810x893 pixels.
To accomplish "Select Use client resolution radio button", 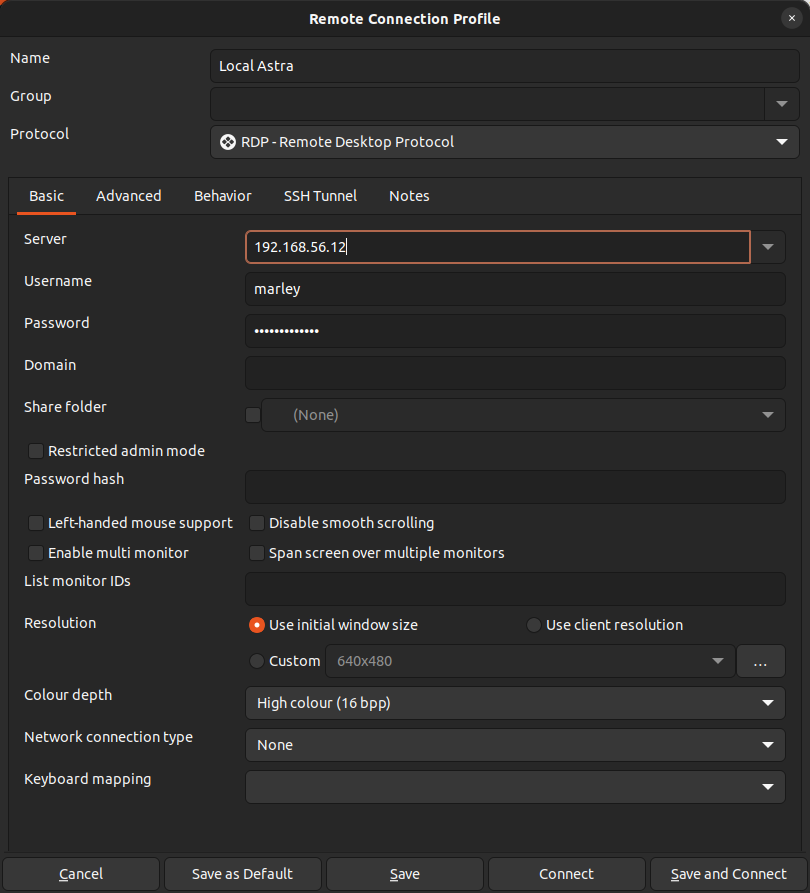I will tap(534, 625).
